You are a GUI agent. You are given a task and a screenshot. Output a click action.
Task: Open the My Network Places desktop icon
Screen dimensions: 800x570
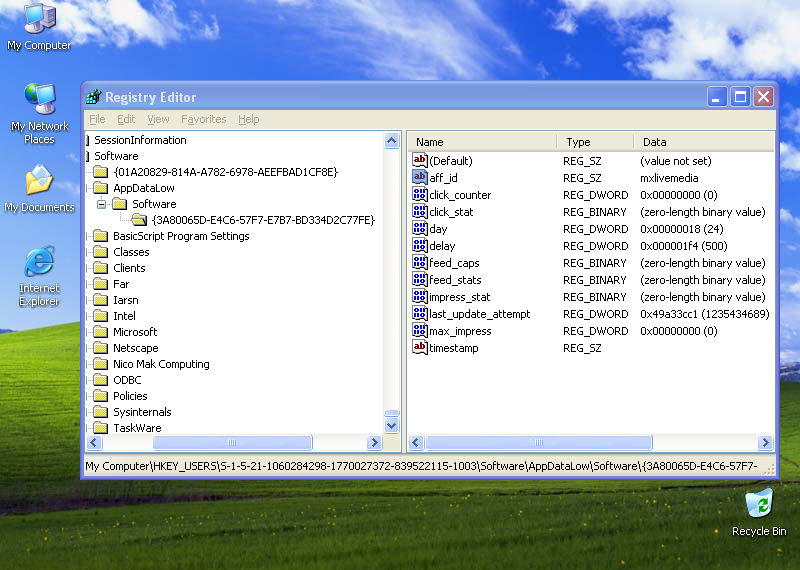(x=39, y=113)
